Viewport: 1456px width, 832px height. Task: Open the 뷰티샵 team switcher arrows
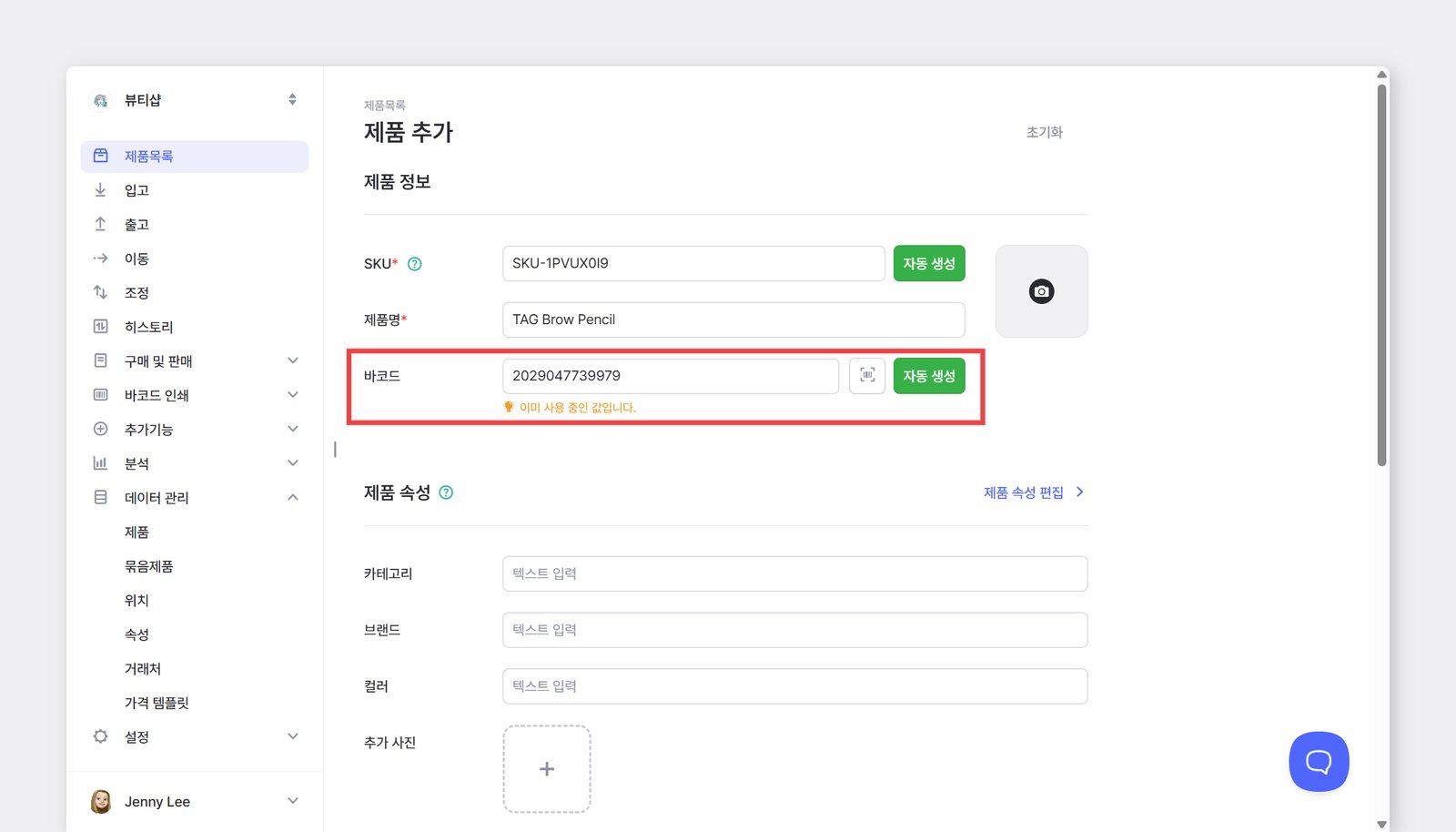[292, 99]
